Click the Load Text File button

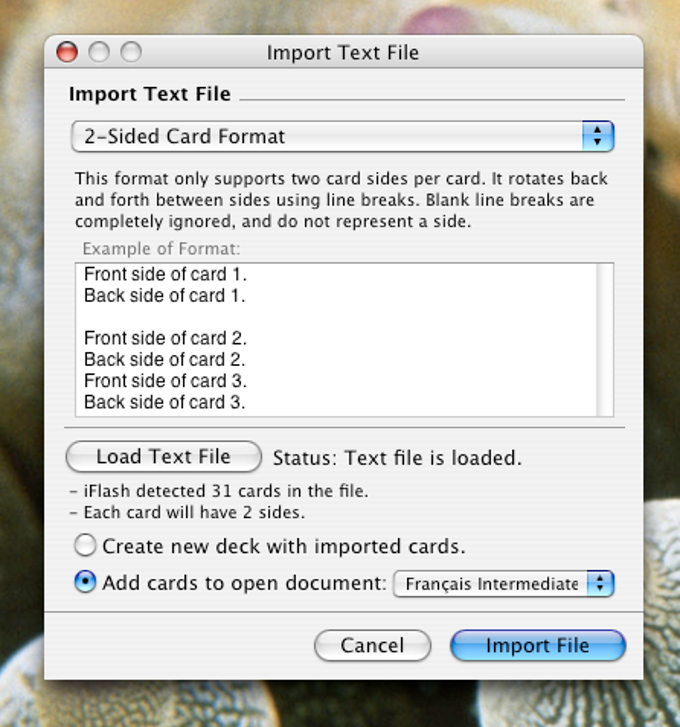point(164,457)
